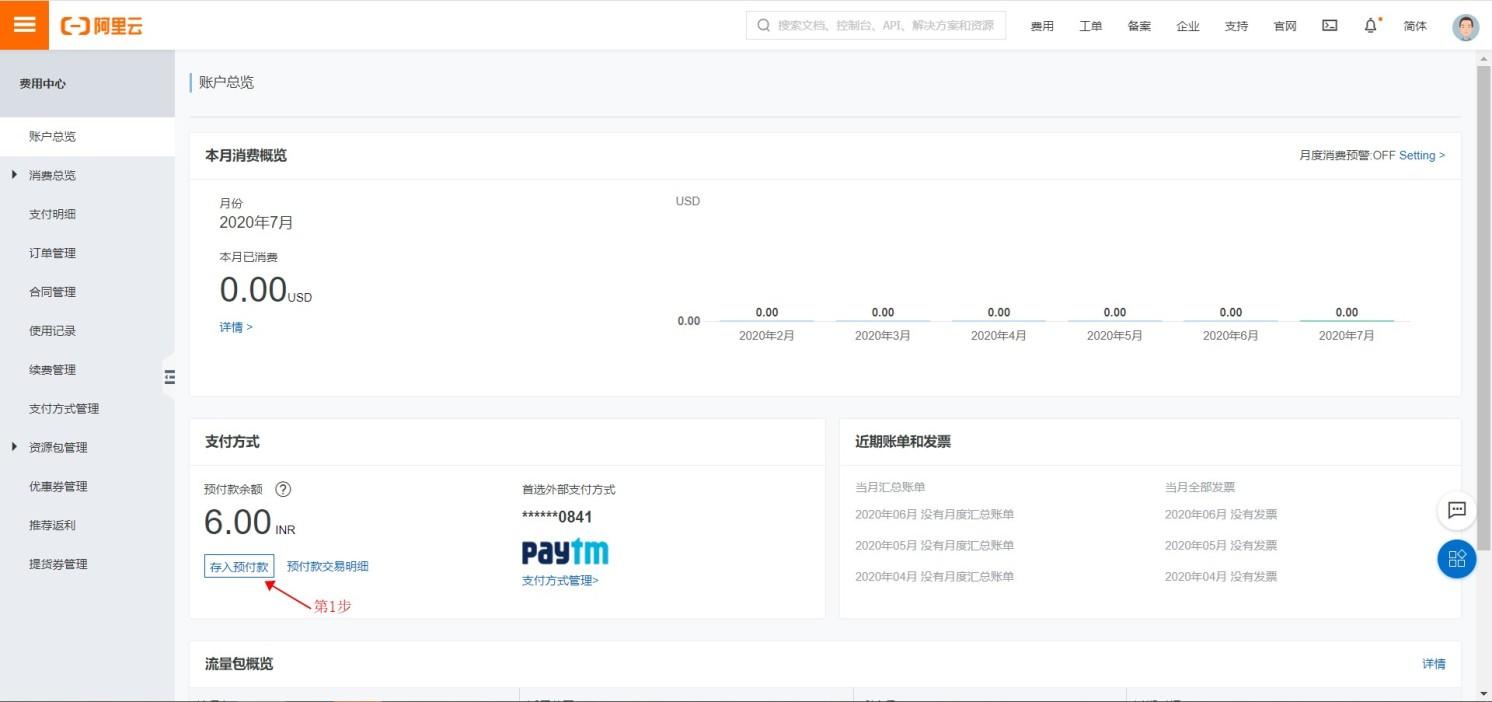
Task: Click the question mark beside prepaid balance
Action: 283,489
